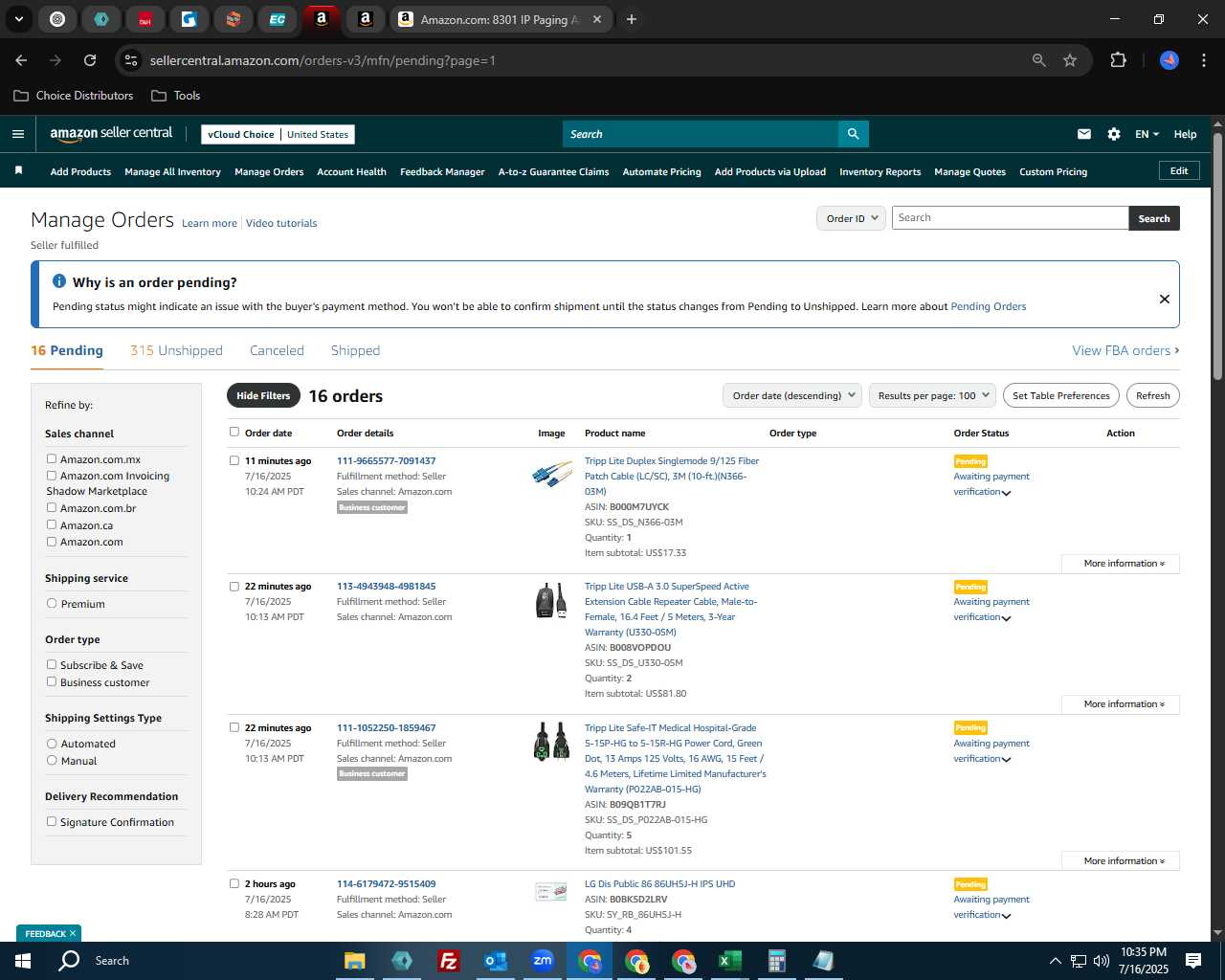The width and height of the screenshot is (1225, 980).
Task: Open Automate Pricing menu item
Action: pyautogui.click(x=661, y=172)
